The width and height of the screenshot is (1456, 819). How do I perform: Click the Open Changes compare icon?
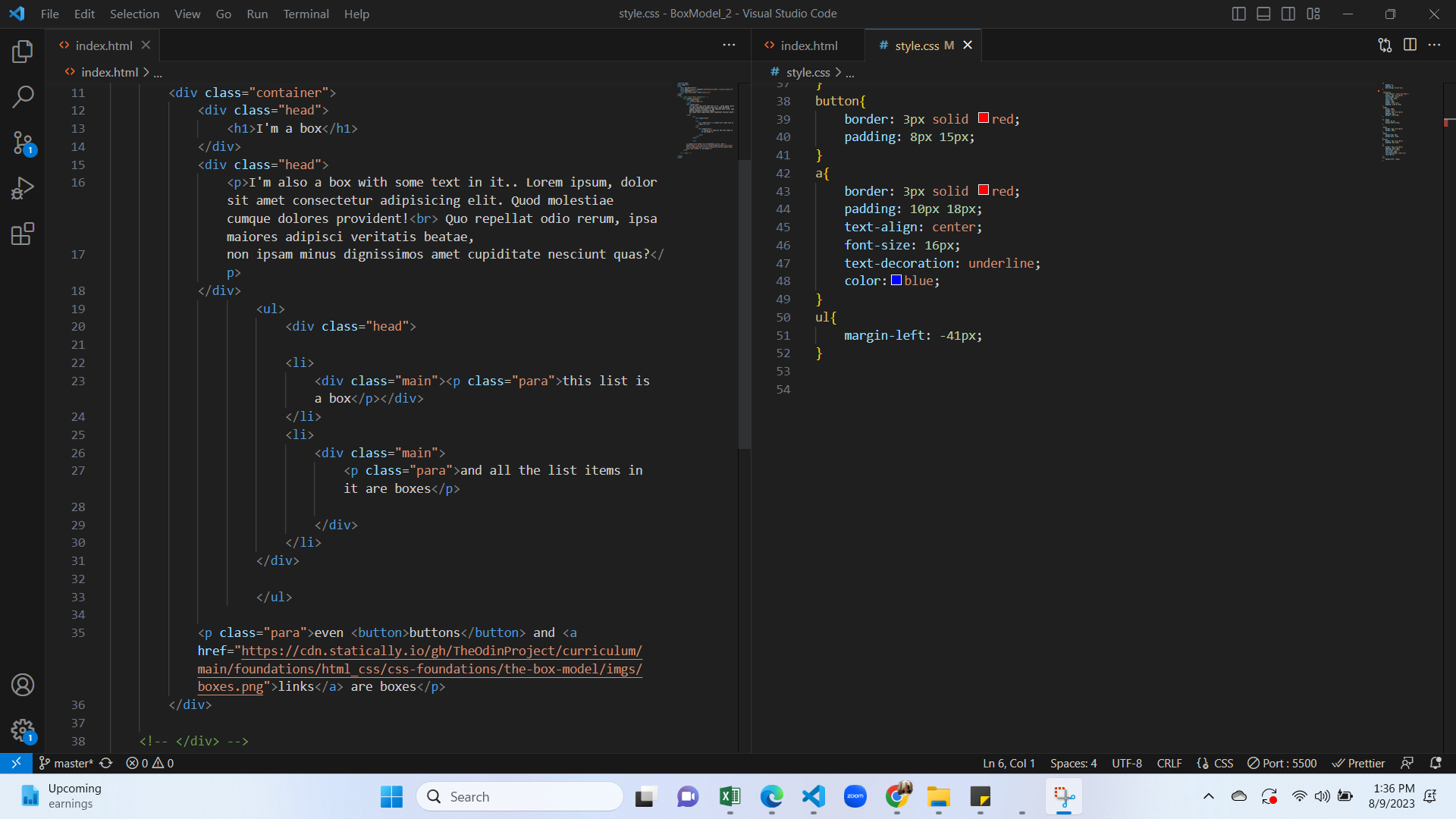click(x=1385, y=45)
